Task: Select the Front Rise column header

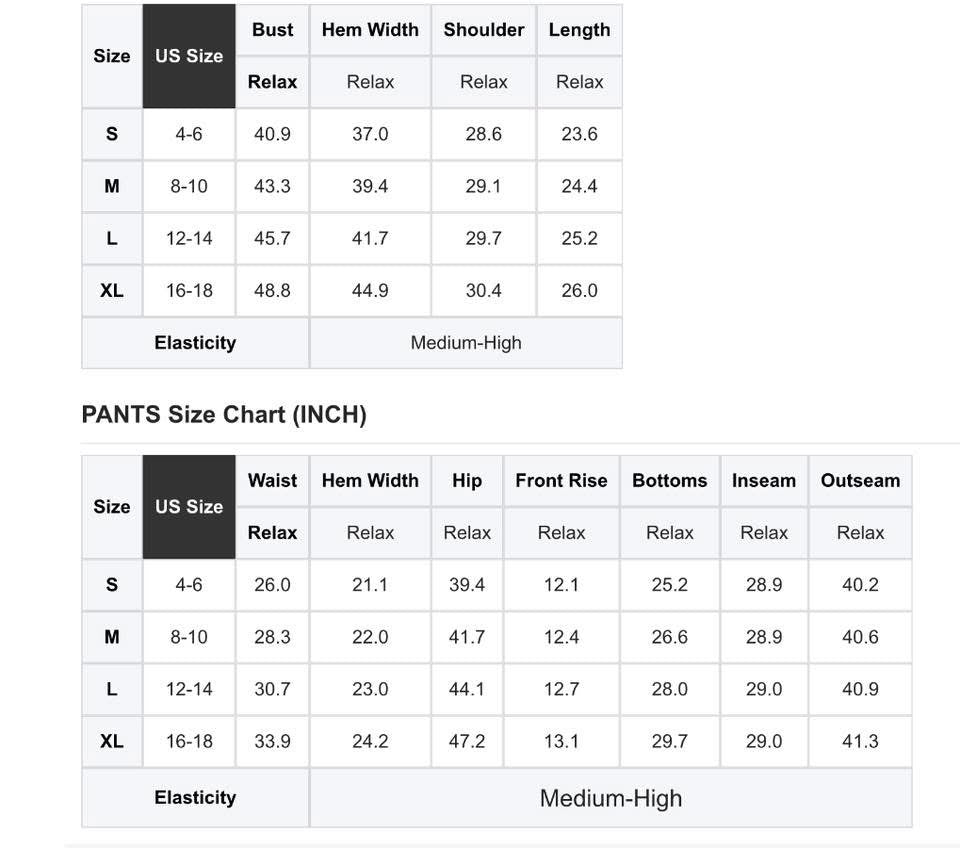Action: tap(561, 481)
